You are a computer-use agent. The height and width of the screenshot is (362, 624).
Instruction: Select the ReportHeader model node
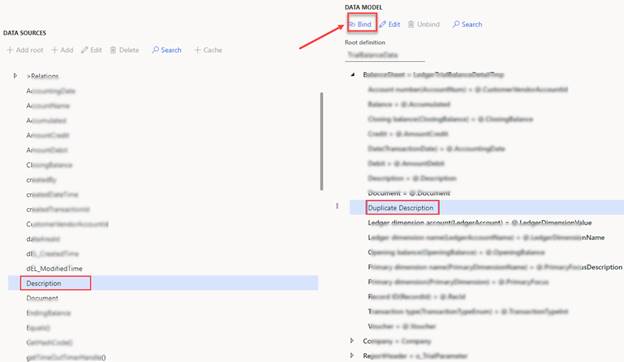415,356
